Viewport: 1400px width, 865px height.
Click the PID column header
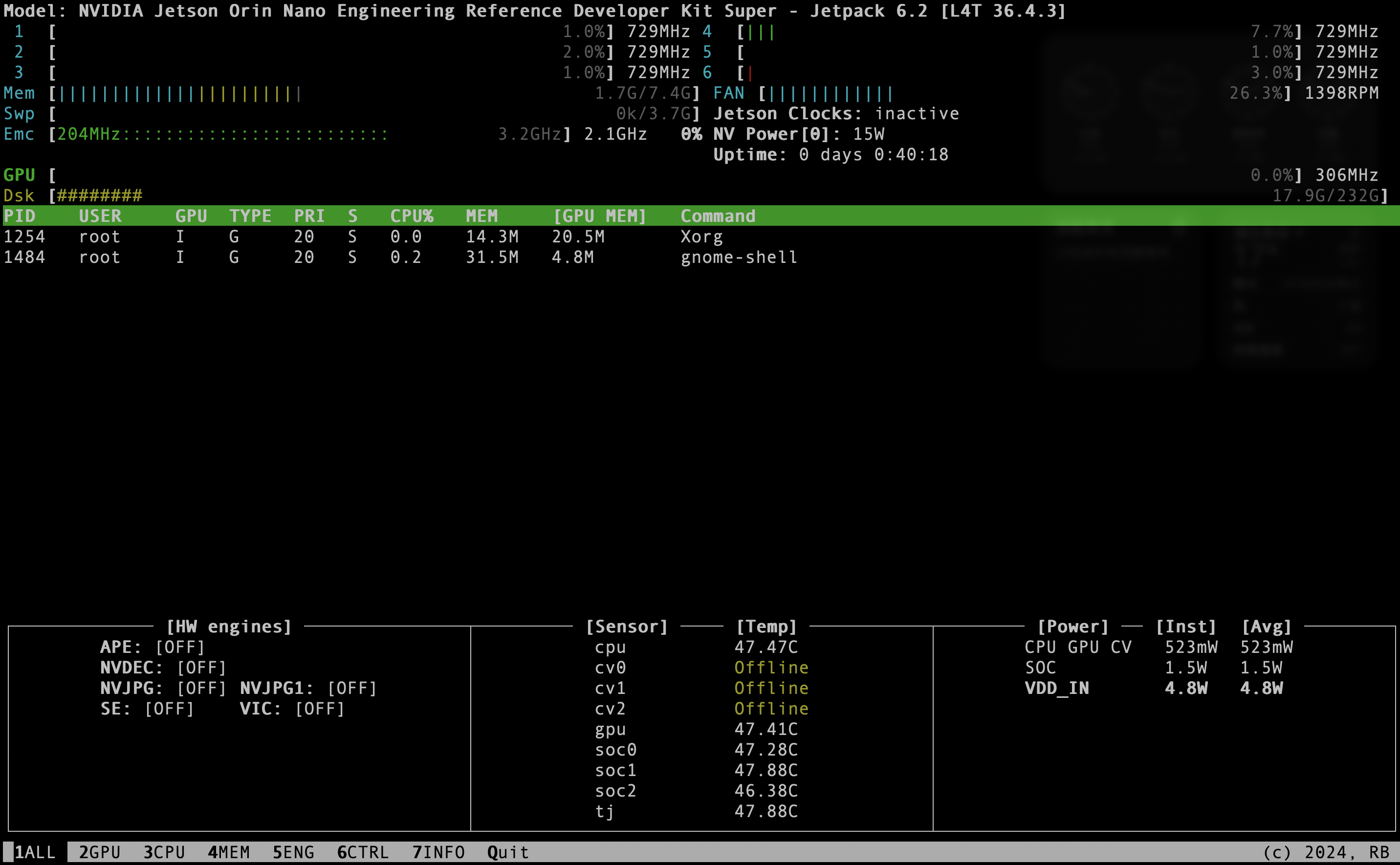click(20, 216)
